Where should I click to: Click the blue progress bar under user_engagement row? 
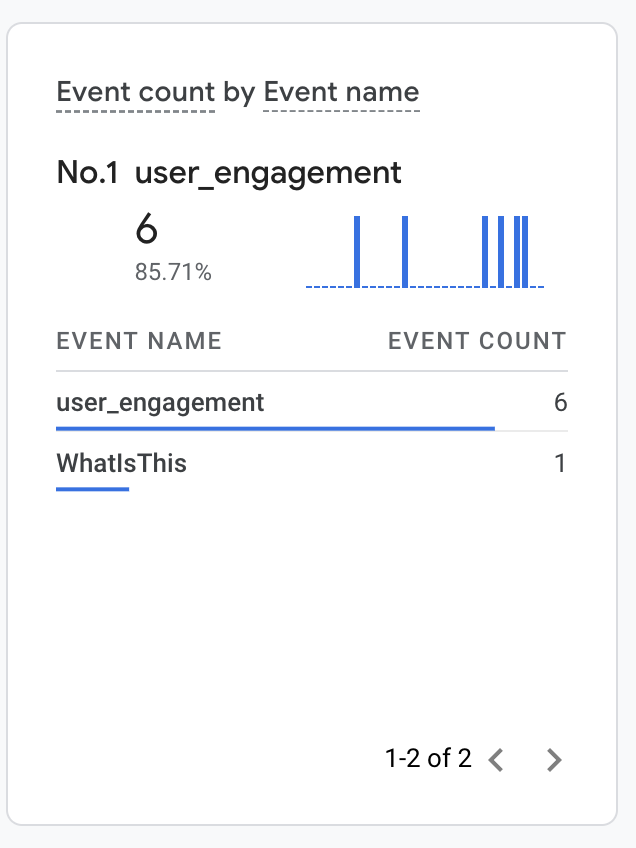tap(275, 428)
